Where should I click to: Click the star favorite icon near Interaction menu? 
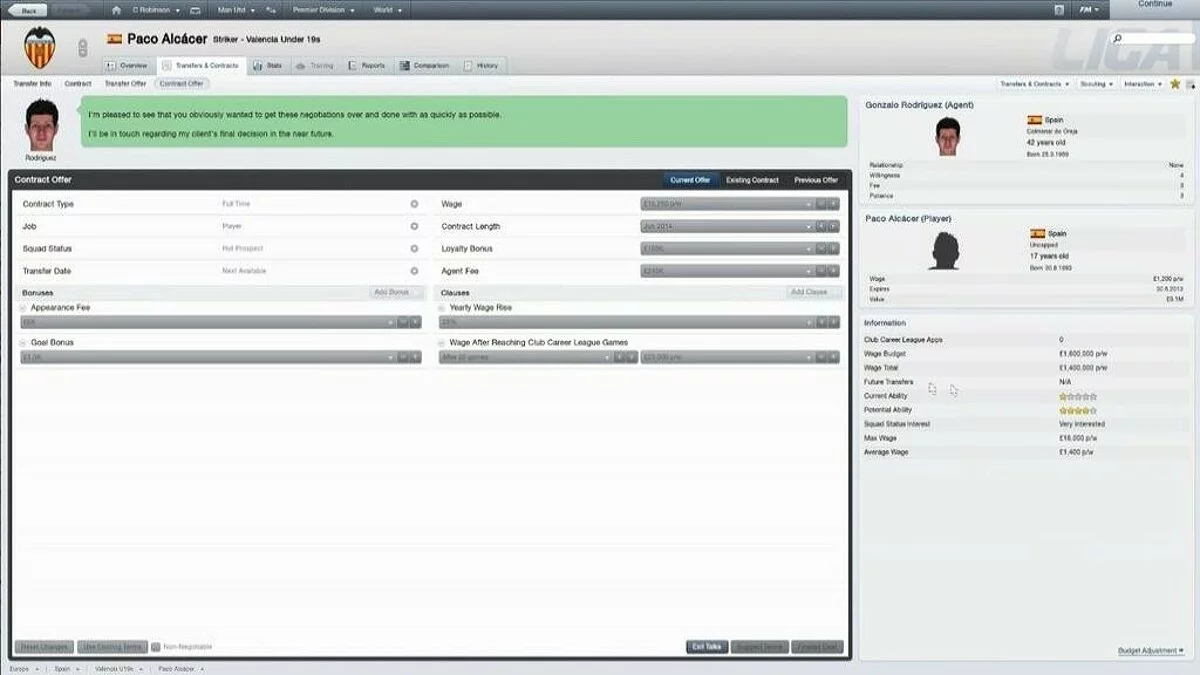coord(1174,83)
